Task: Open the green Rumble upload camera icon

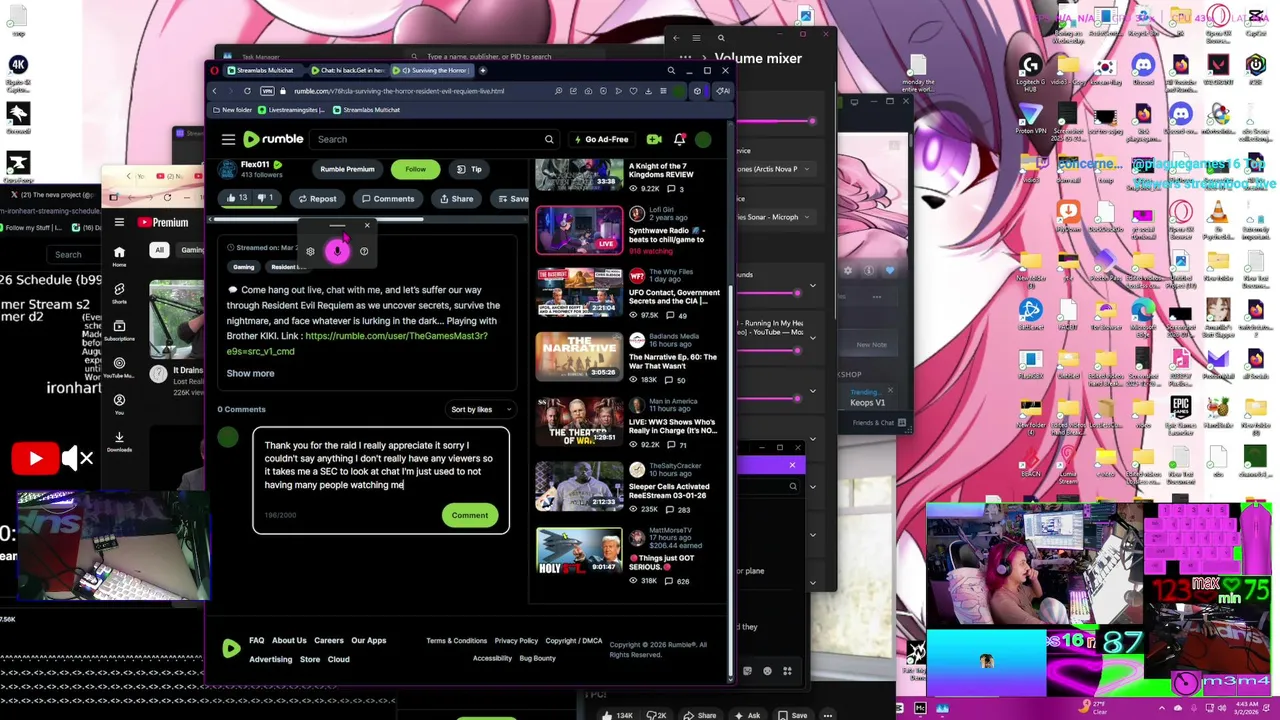Action: point(654,140)
